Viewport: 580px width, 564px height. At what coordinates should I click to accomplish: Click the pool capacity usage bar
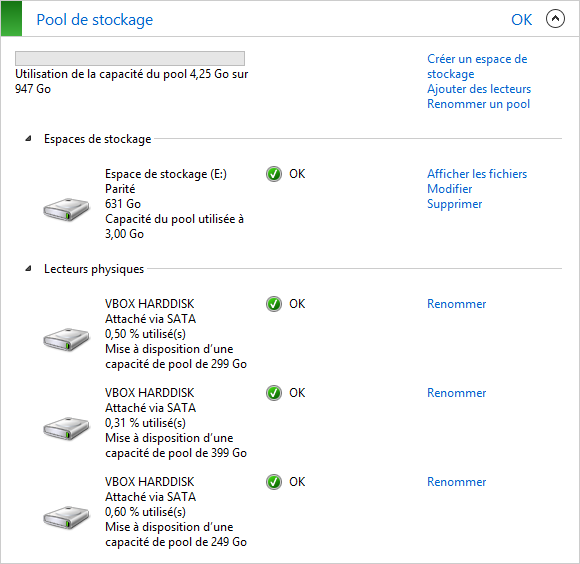(130, 58)
